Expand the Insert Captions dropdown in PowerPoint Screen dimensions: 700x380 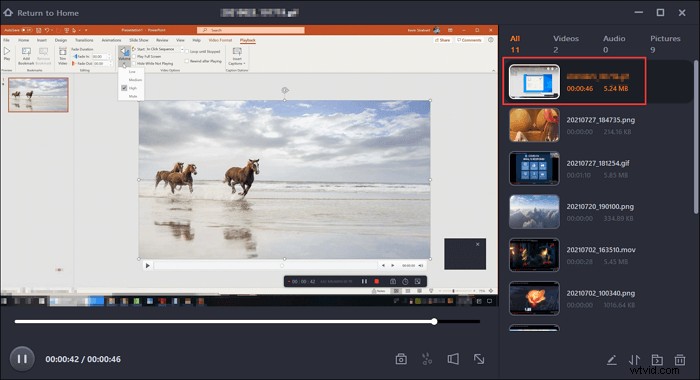(x=237, y=57)
